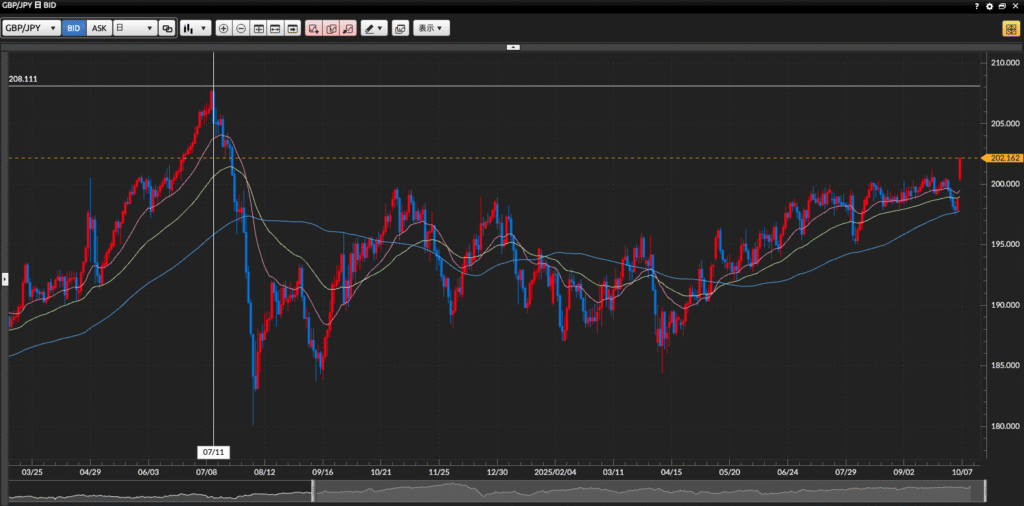The height and width of the screenshot is (506, 1024).
Task: Click the grid layout toolbar icon
Action: (259, 28)
